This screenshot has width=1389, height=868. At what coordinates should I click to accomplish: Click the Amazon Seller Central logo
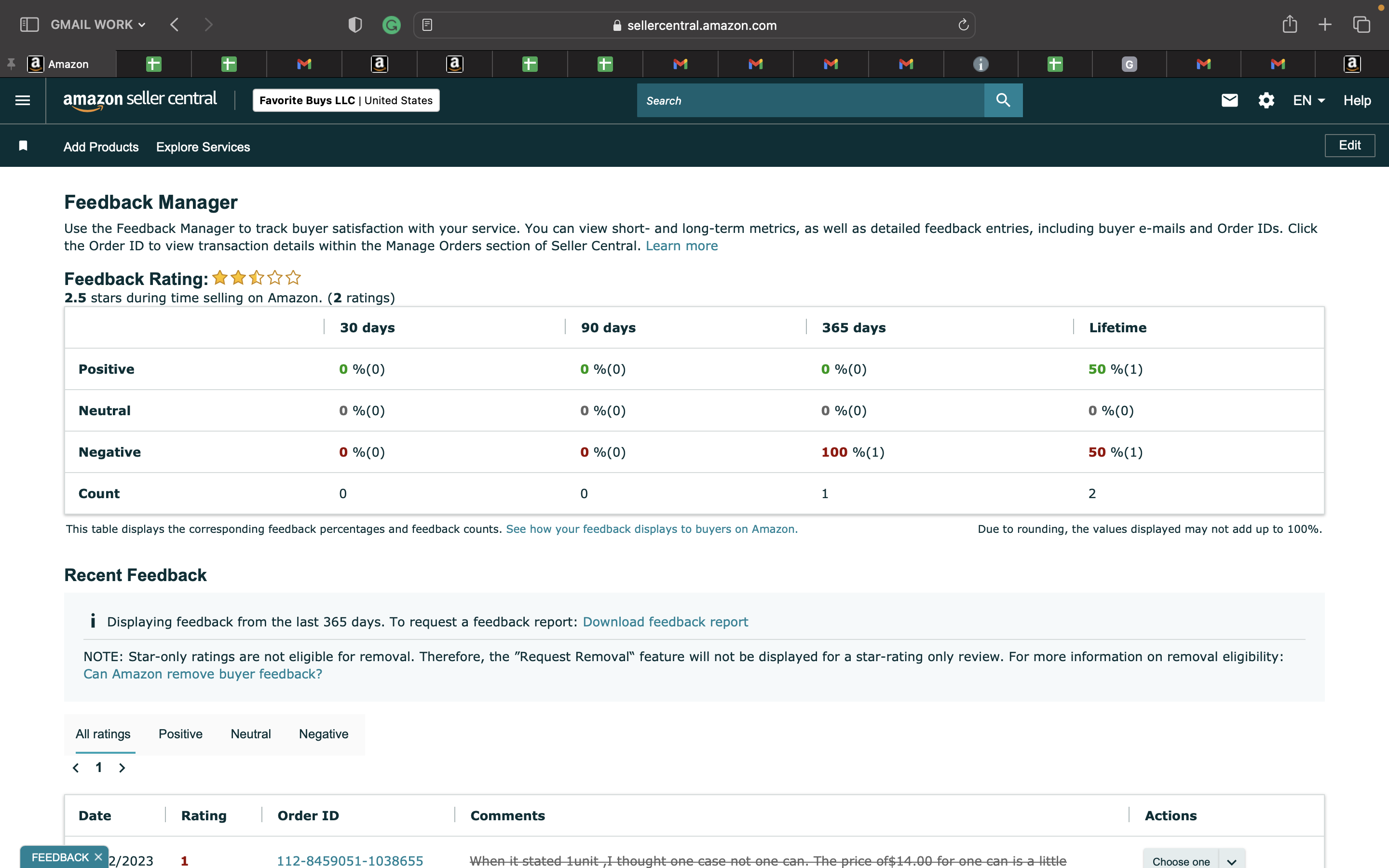coord(140,100)
